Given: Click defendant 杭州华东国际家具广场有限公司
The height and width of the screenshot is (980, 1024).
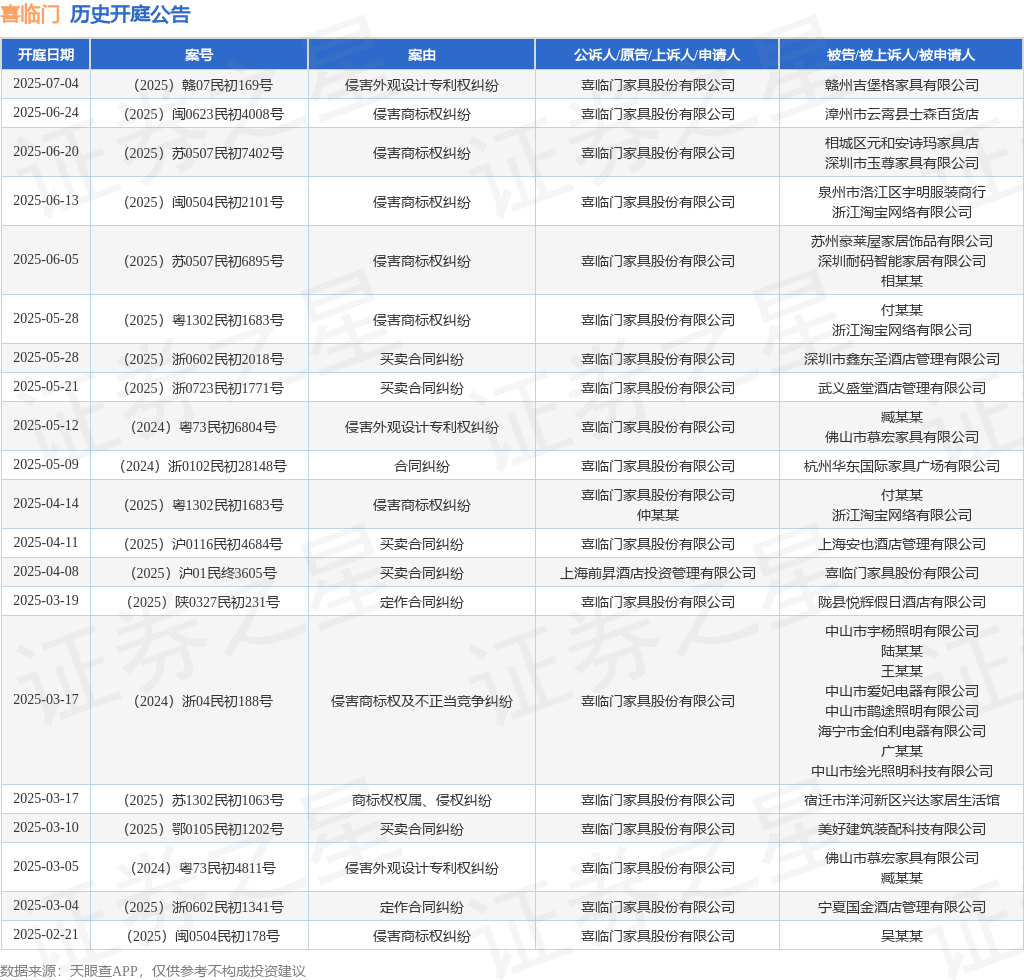Looking at the screenshot, I should pyautogui.click(x=902, y=466).
